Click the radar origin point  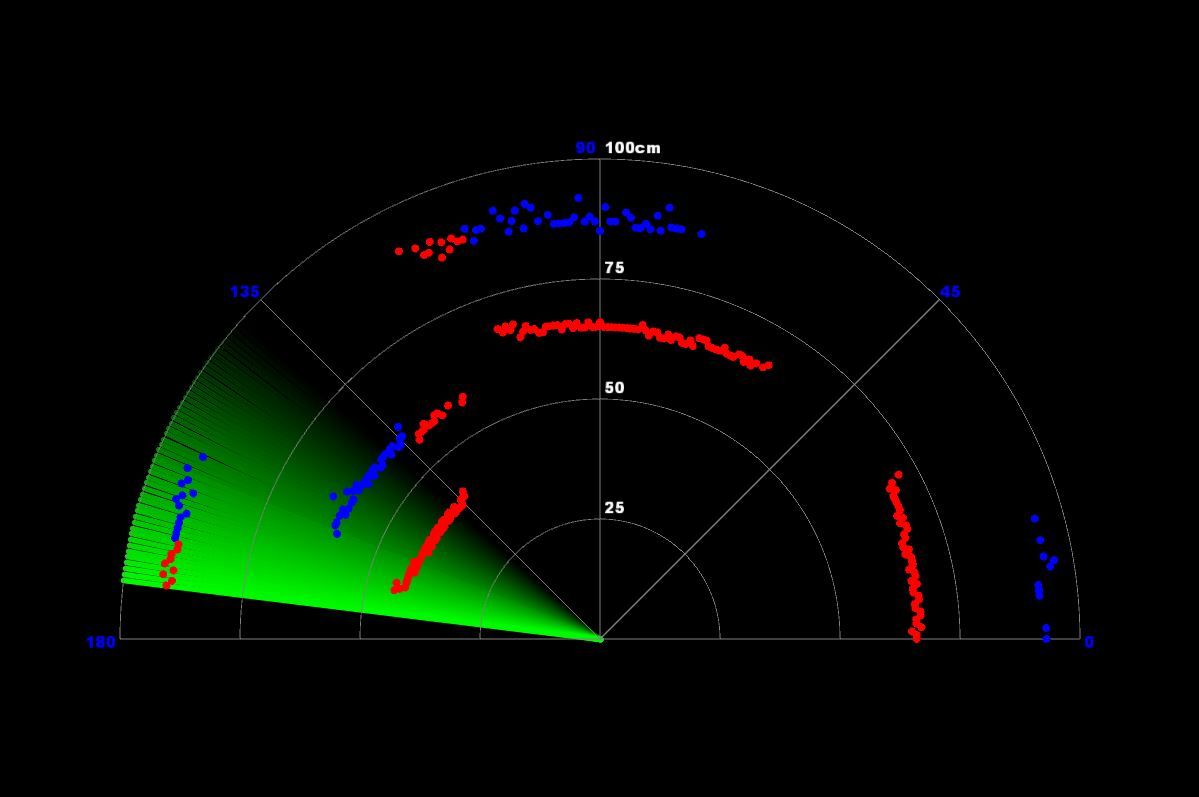601,638
